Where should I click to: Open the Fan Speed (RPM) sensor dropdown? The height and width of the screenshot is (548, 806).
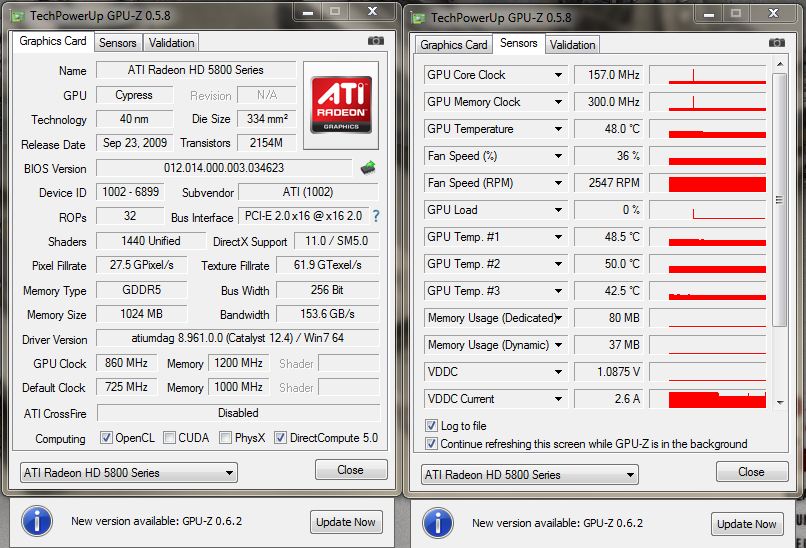[x=558, y=183]
